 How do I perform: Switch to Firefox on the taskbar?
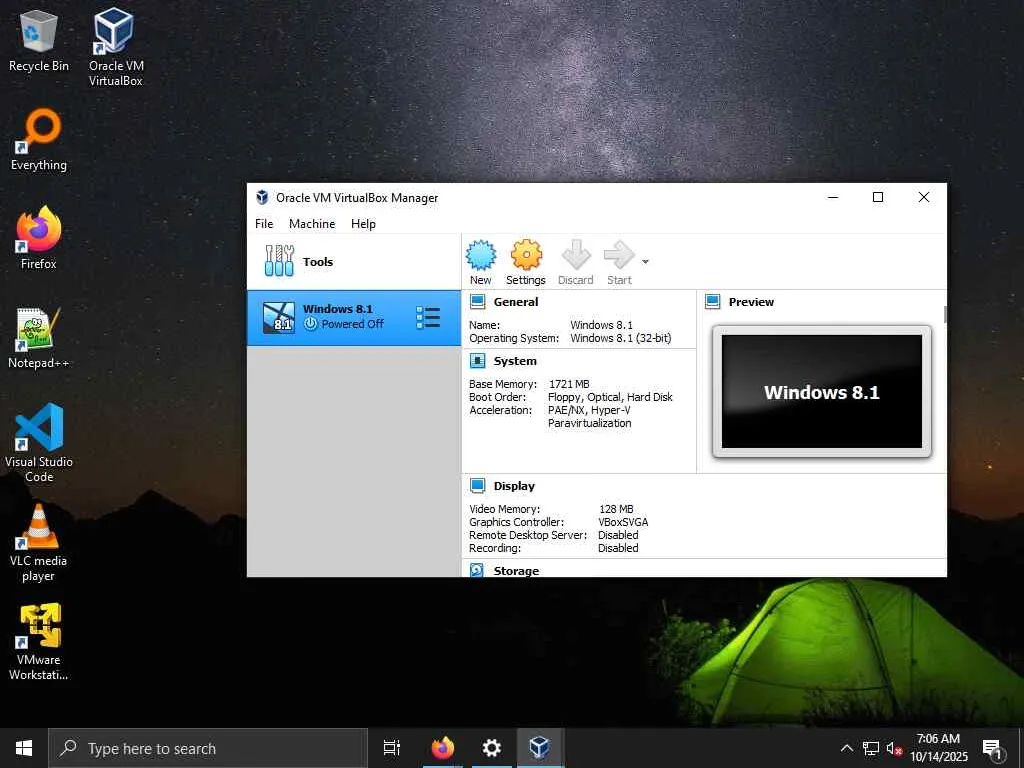[x=443, y=748]
